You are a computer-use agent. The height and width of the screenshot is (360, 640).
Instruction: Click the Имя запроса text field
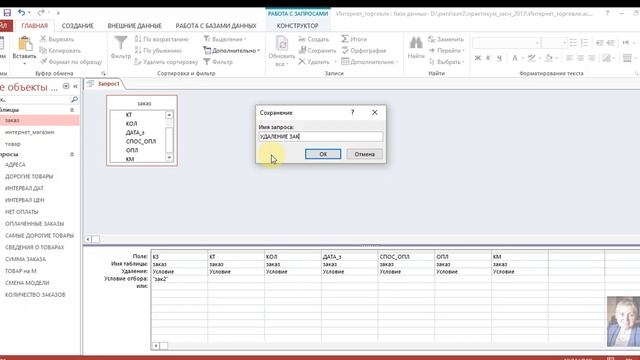tap(321, 136)
